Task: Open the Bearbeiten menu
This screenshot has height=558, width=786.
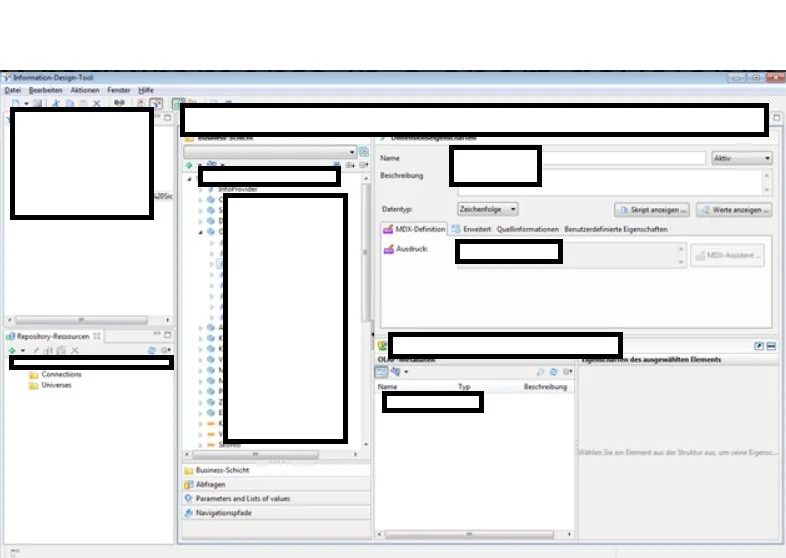Action: 46,90
